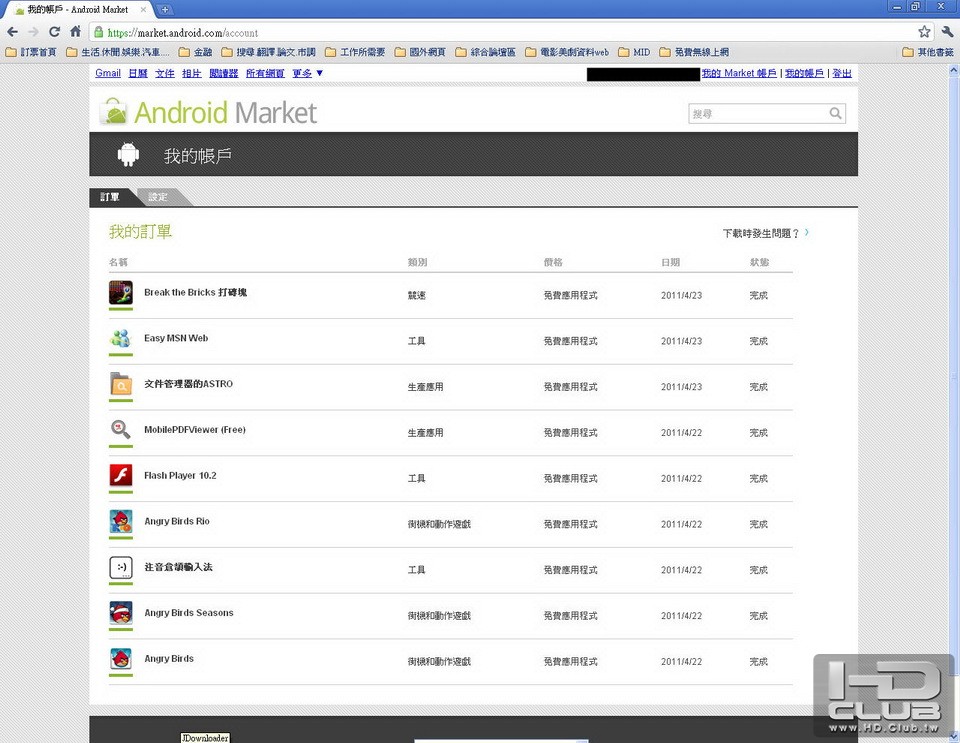The height and width of the screenshot is (743, 960).
Task: Click the search magnifier icon in Market search box
Action: click(x=835, y=113)
